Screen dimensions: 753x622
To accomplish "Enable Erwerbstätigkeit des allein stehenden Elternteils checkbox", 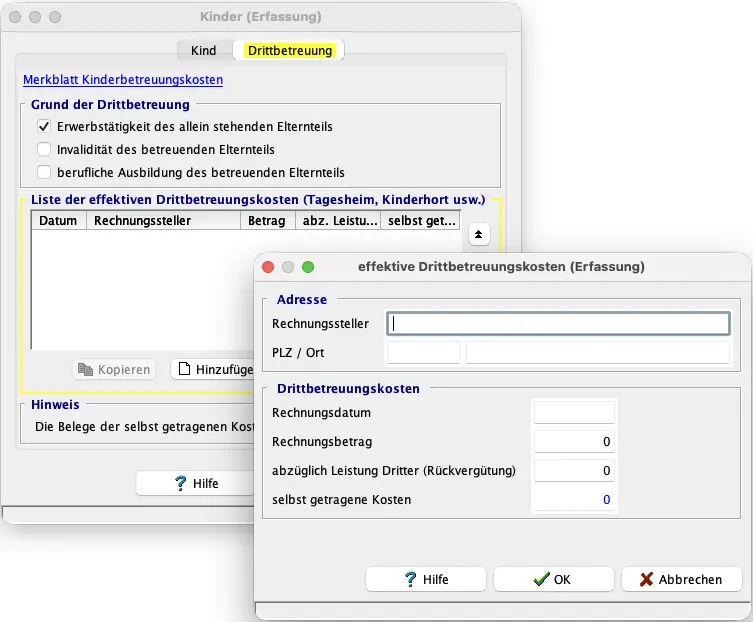I will 44,127.
